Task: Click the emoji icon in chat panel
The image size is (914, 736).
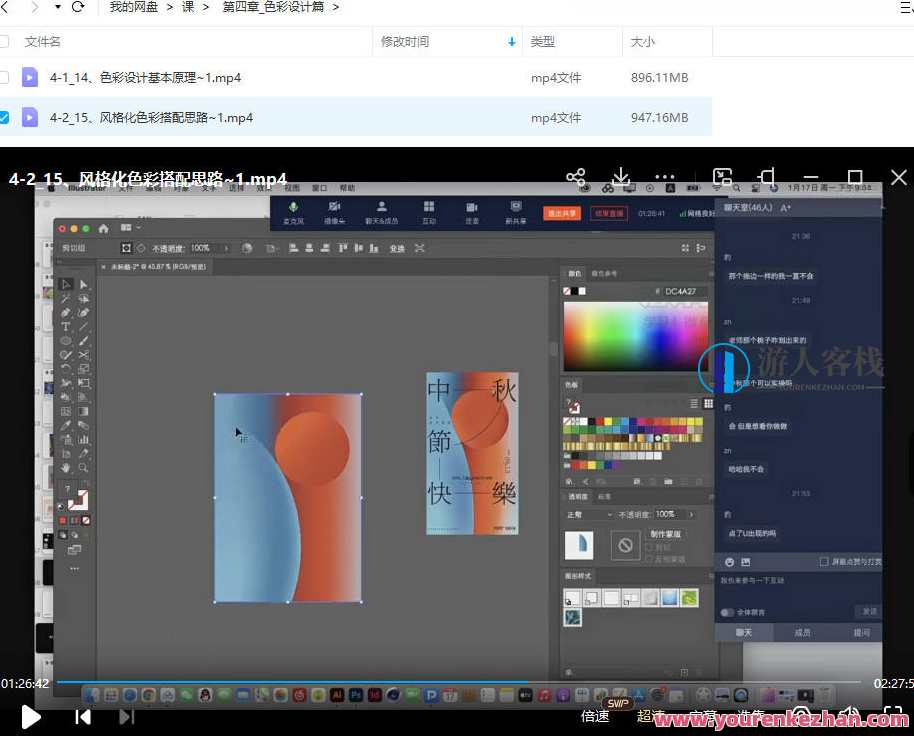Action: point(729,562)
